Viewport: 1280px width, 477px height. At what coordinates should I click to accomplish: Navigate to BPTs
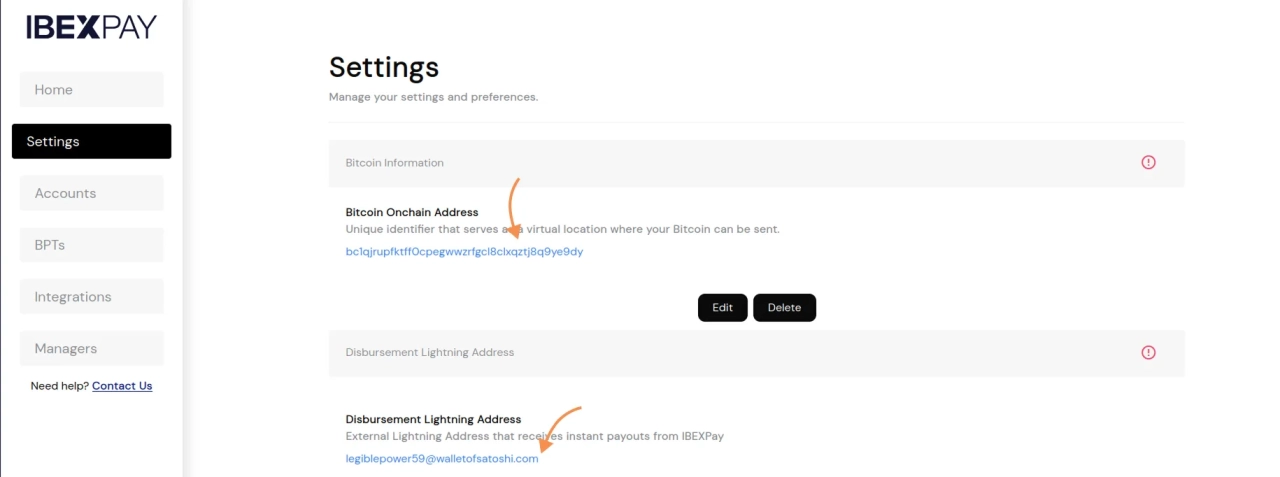tap(91, 245)
